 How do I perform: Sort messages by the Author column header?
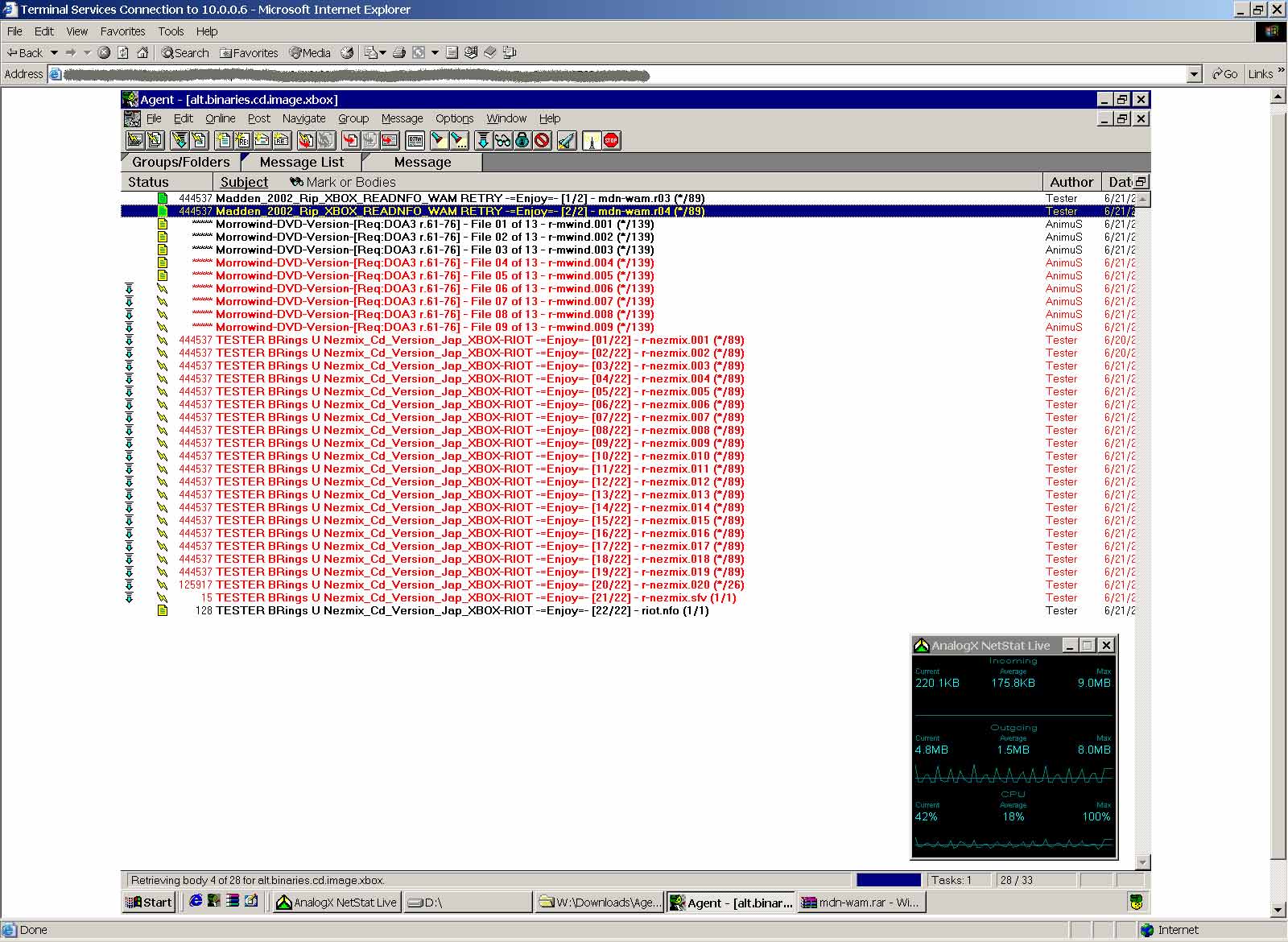pyautogui.click(x=1071, y=182)
